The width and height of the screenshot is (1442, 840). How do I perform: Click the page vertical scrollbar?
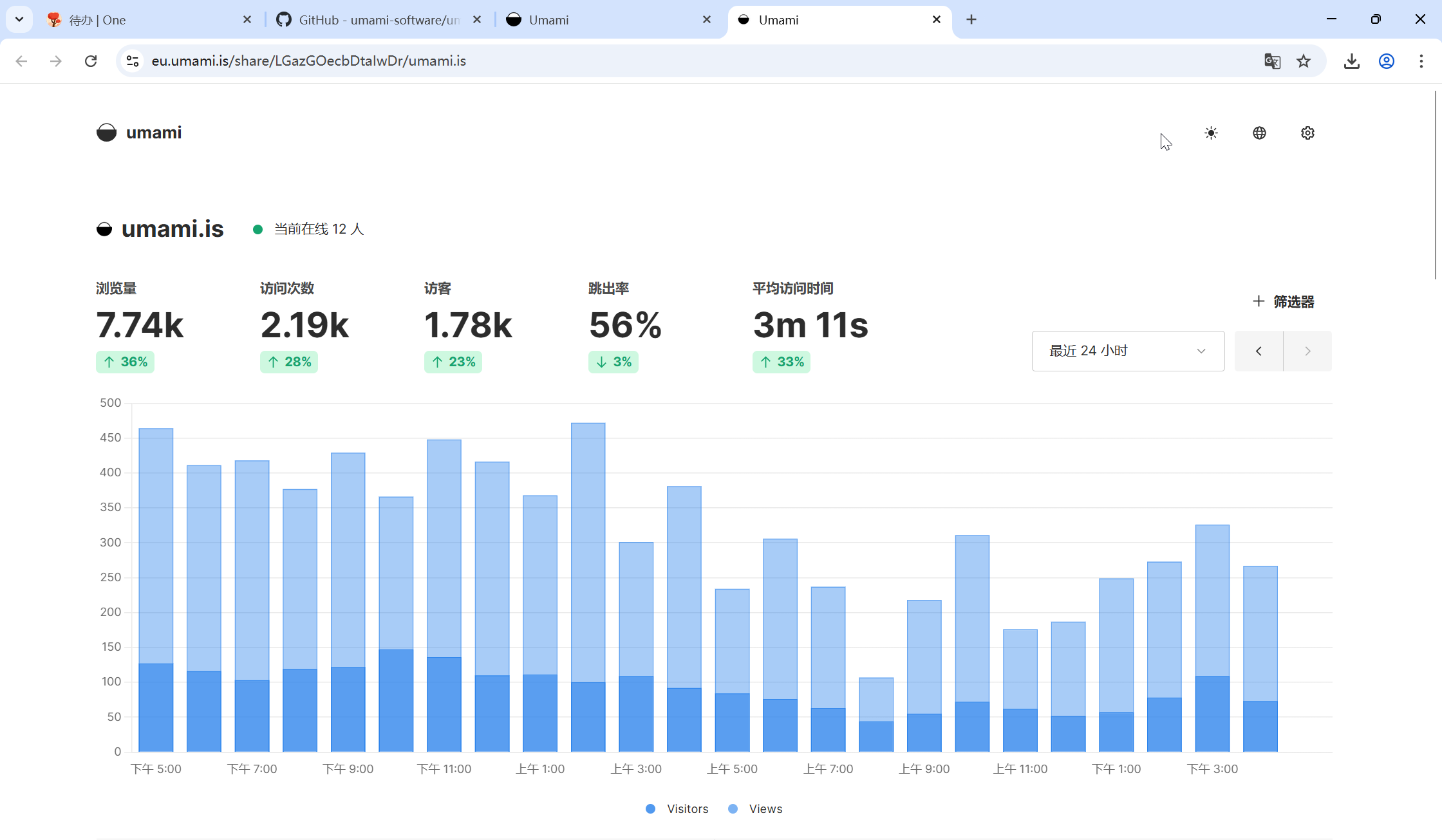[x=1436, y=185]
